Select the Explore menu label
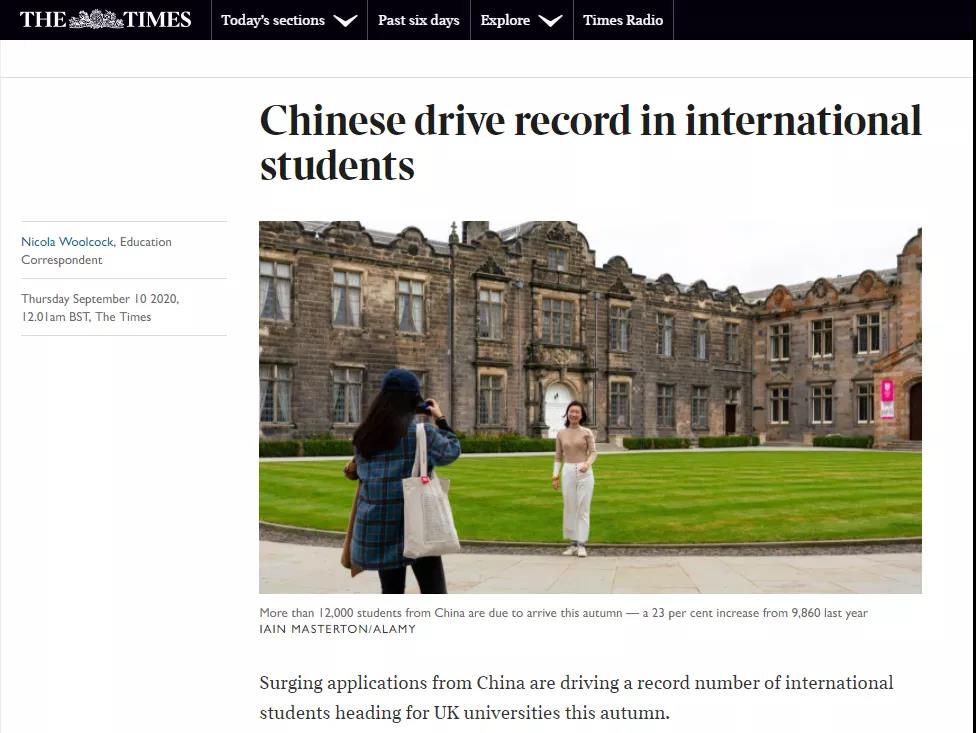Image resolution: width=976 pixels, height=733 pixels. [505, 20]
